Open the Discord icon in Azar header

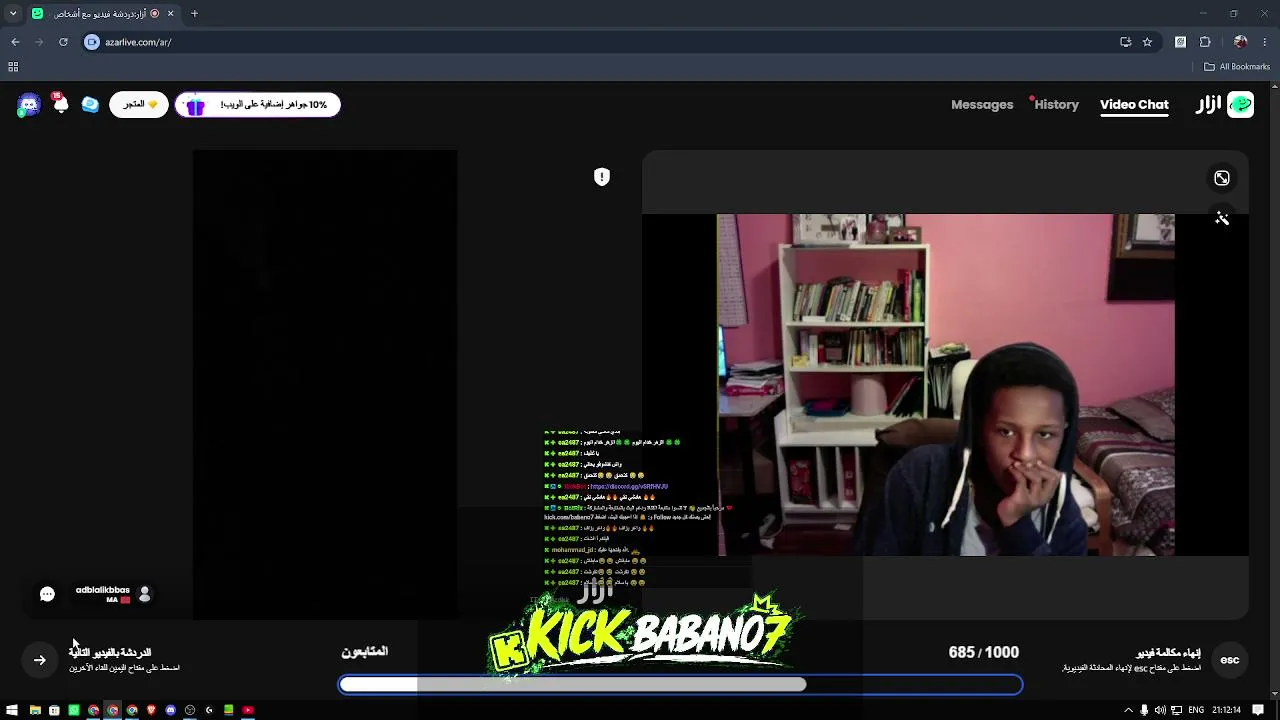pyautogui.click(x=29, y=105)
